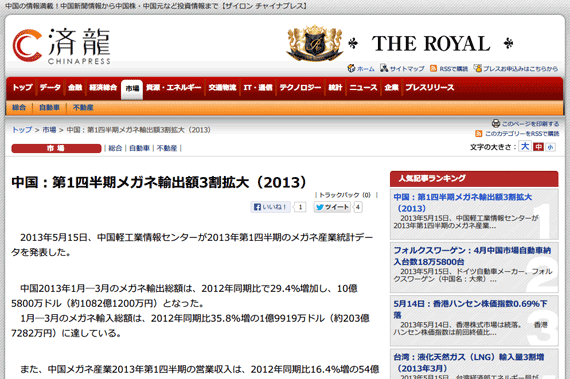This screenshot has height=379, width=570.
Task: Open The Royal banner advertisement
Action: point(400,43)
